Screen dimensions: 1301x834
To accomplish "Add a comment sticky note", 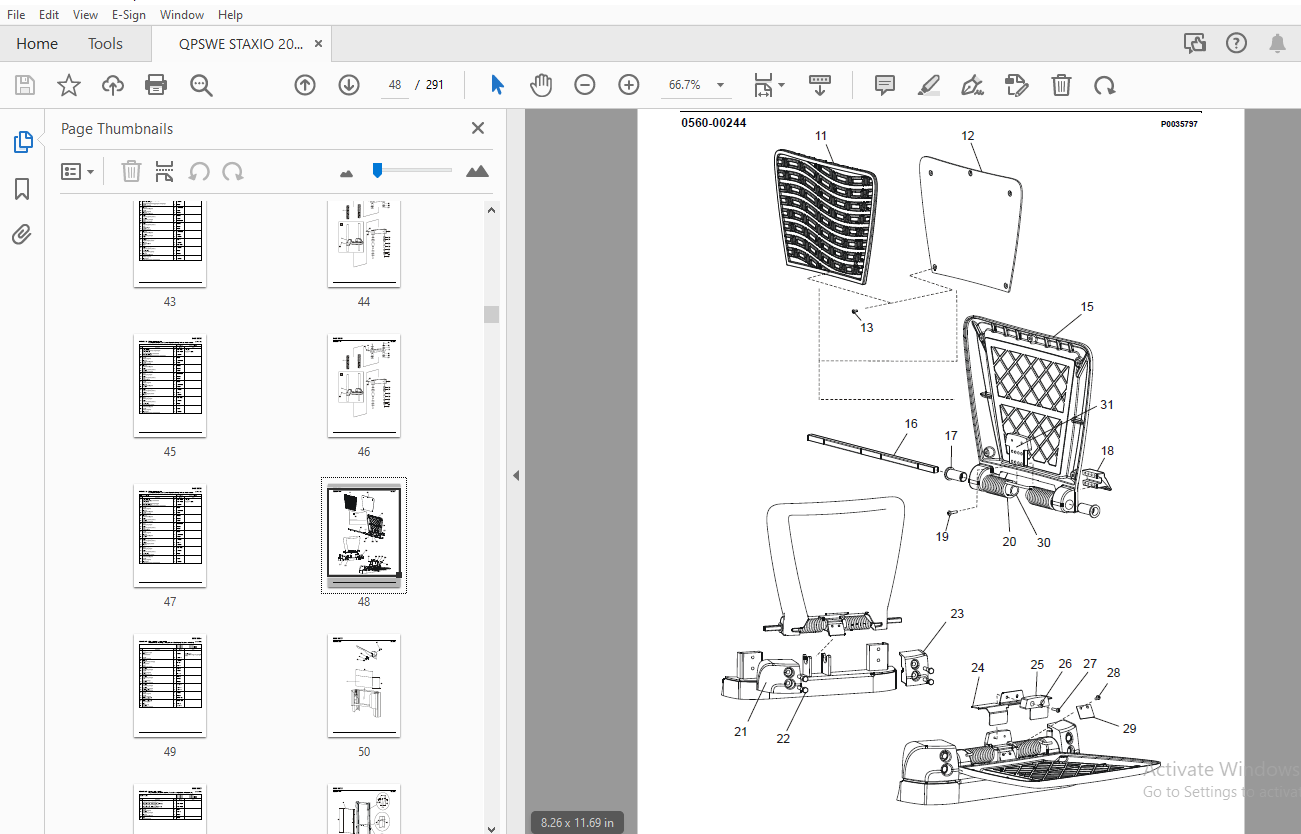I will pyautogui.click(x=885, y=85).
